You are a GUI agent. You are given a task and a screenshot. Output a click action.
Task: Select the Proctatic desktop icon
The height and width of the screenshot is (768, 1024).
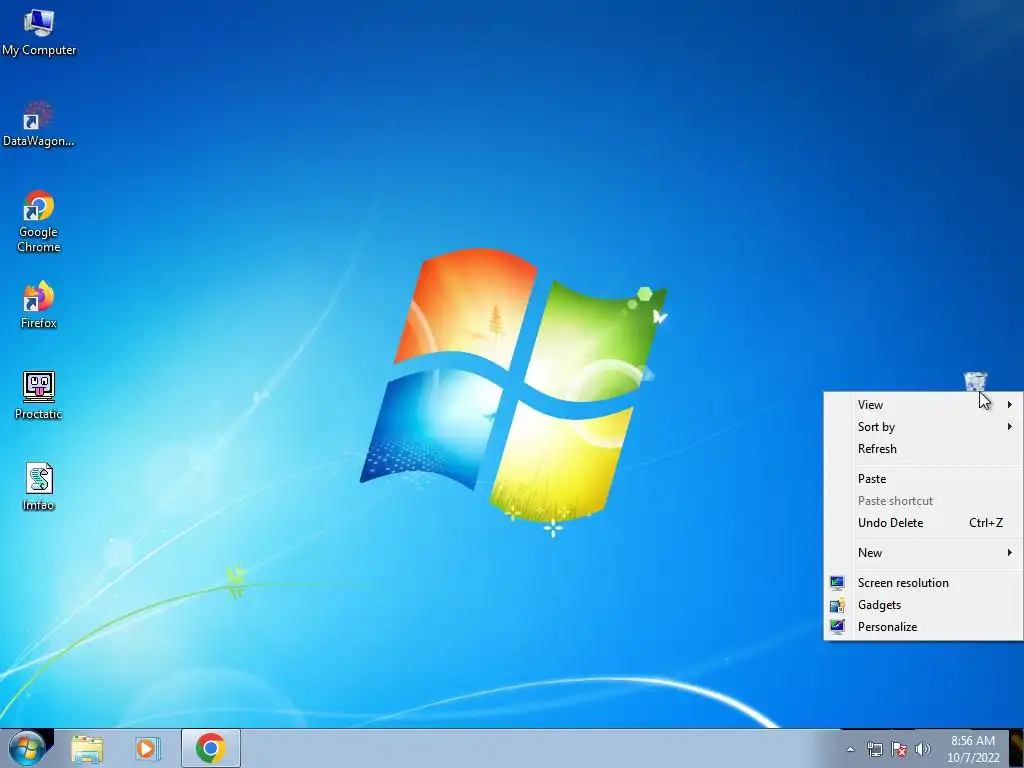point(39,396)
